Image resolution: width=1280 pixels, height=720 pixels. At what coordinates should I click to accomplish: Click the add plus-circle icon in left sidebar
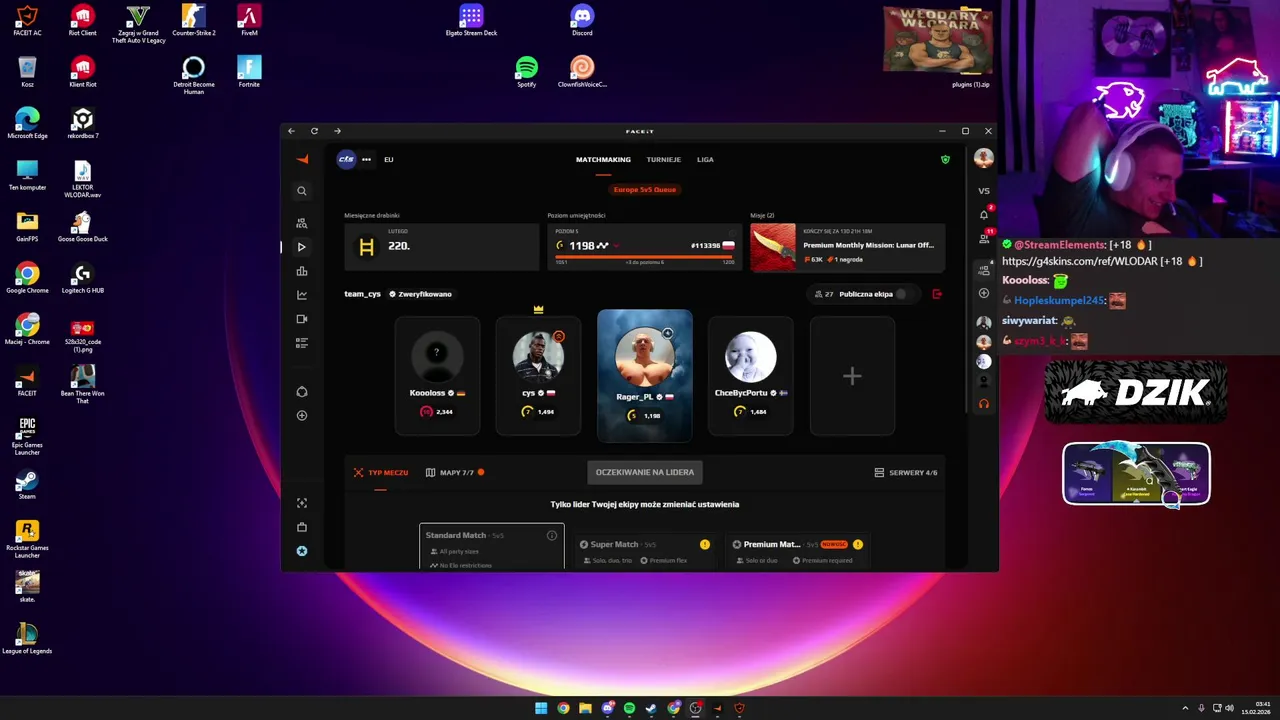tap(302, 415)
